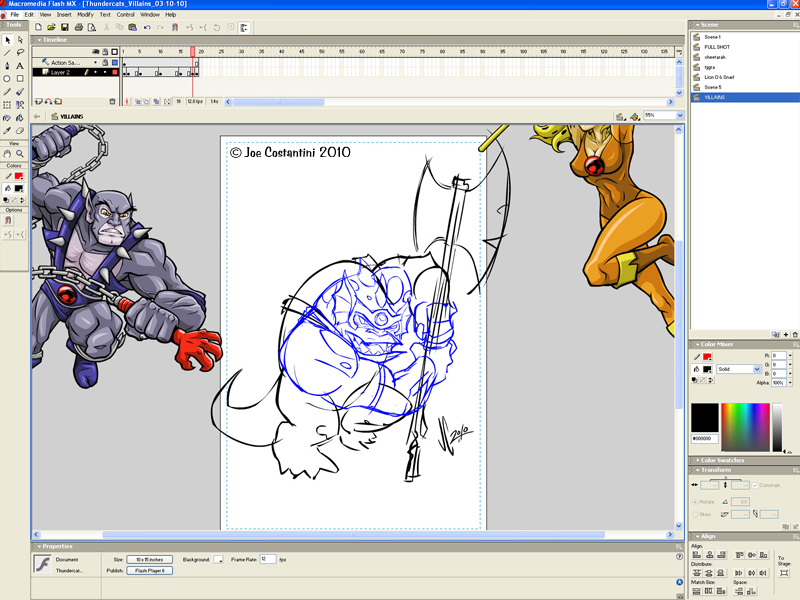
Task: Pick the Line tool
Action: 7,53
